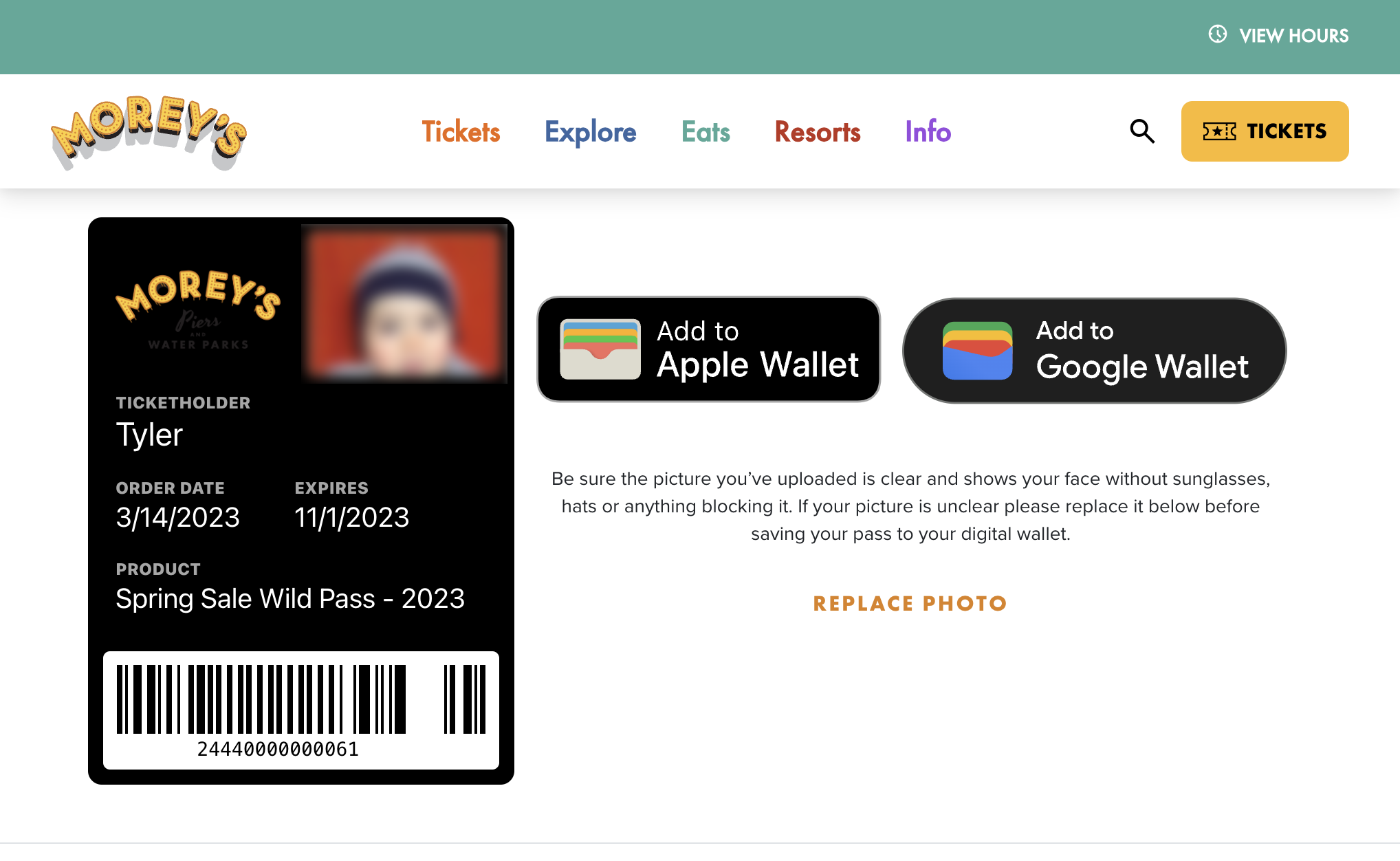
Task: Open the Explore navigation menu
Action: coord(590,131)
